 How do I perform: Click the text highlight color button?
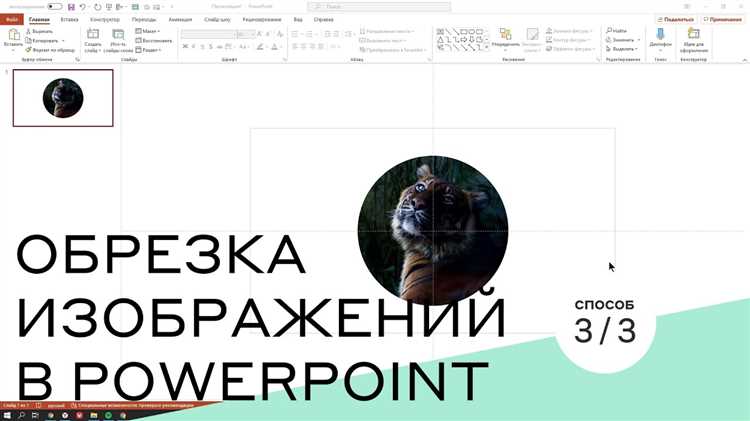point(261,47)
